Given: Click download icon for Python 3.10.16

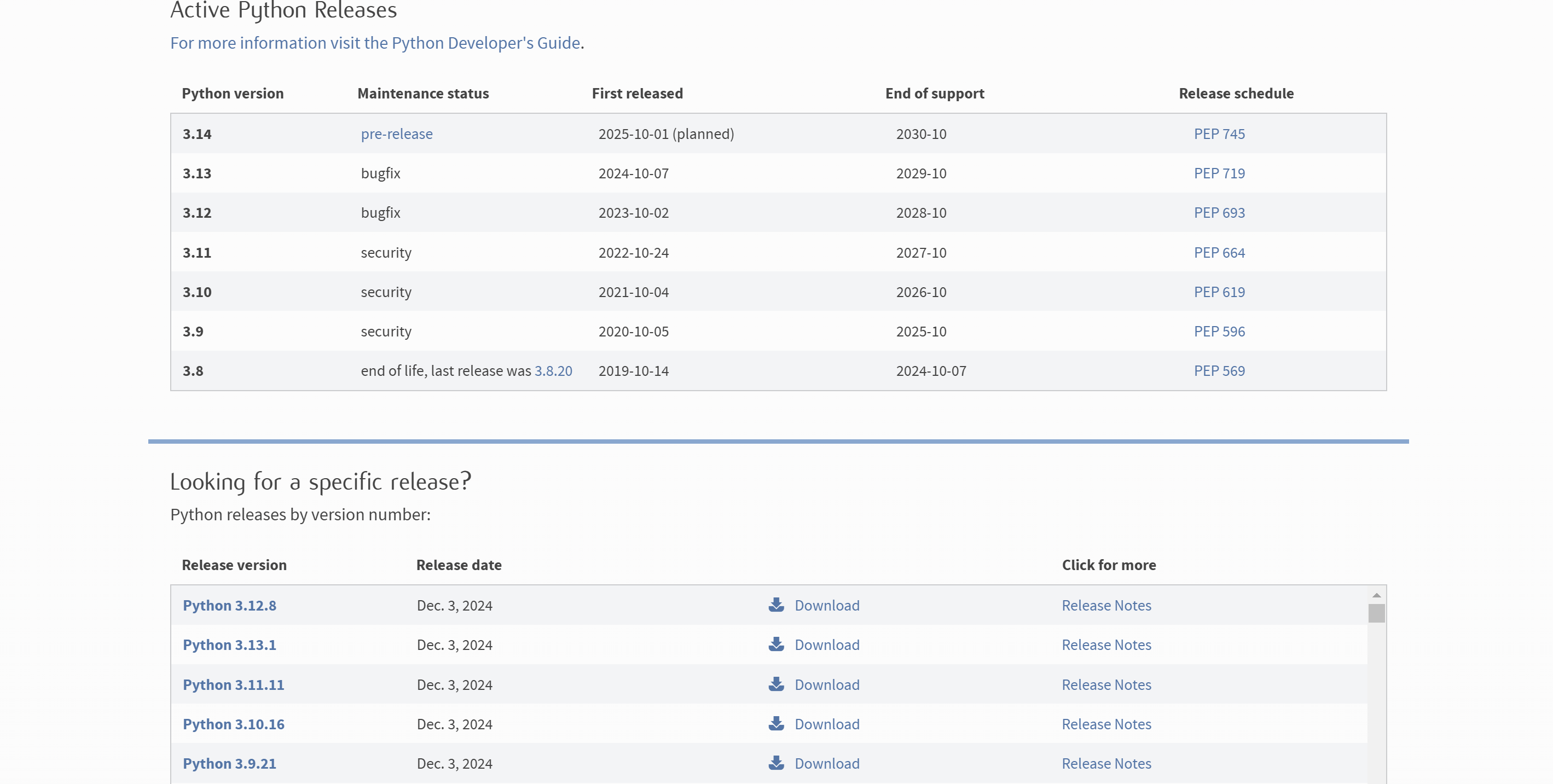Looking at the screenshot, I should point(776,723).
